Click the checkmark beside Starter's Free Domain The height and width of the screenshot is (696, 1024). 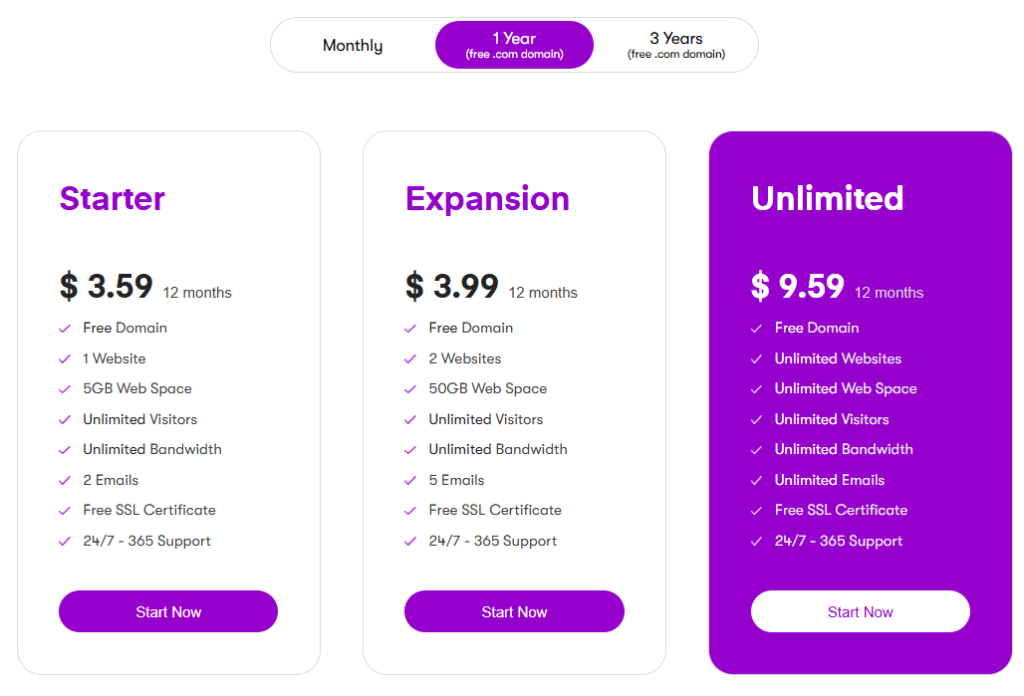pyautogui.click(x=63, y=328)
